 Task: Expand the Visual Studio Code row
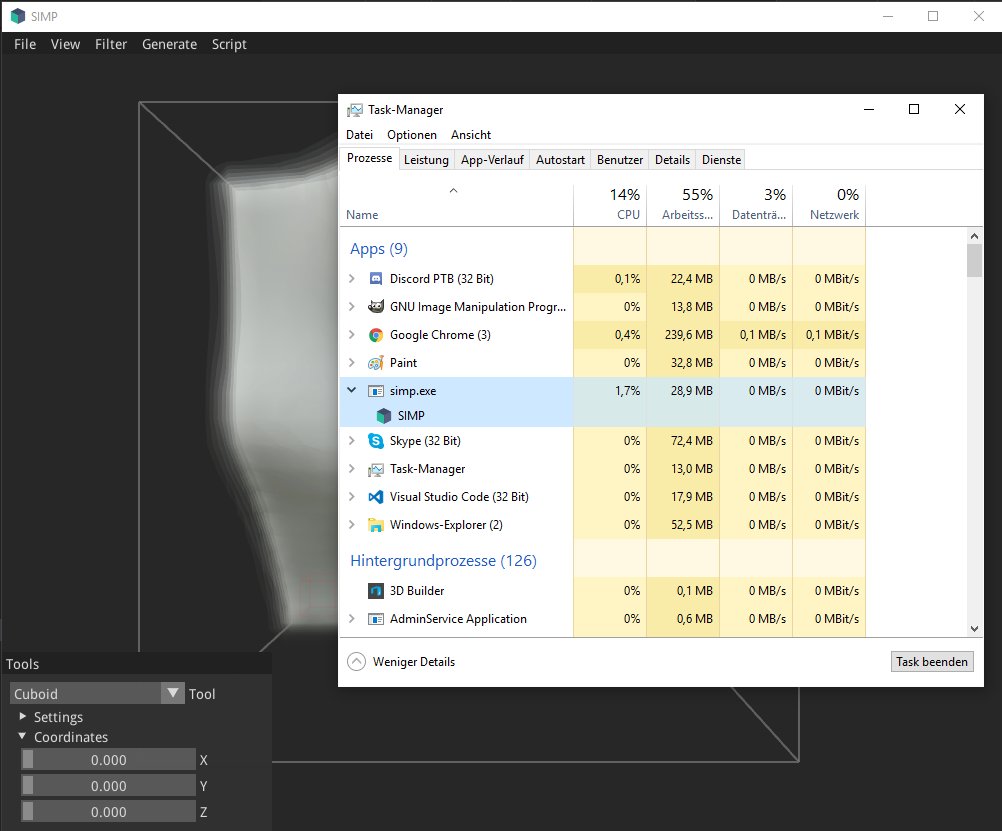tap(351, 497)
